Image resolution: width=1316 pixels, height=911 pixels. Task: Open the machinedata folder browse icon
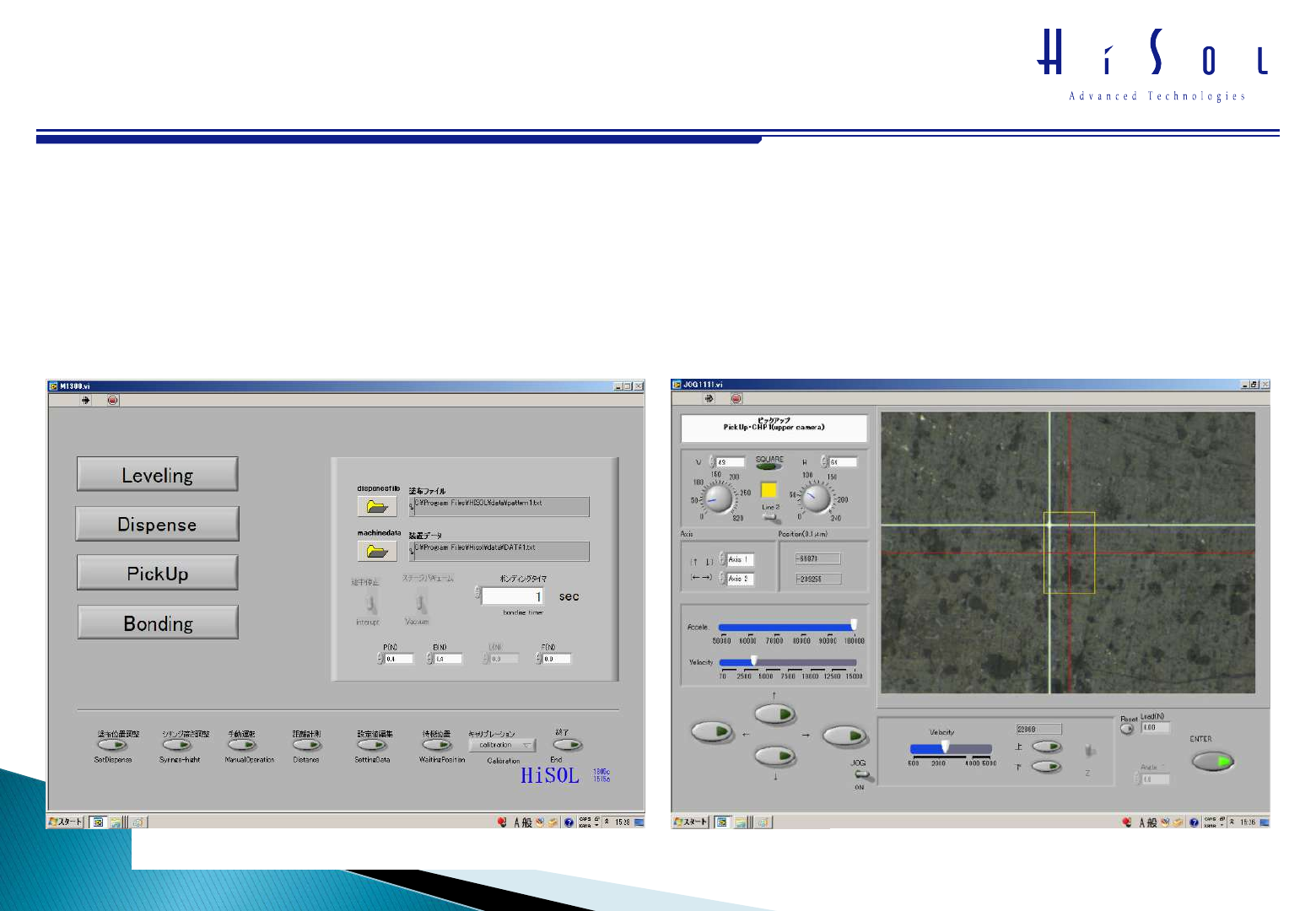tap(377, 551)
